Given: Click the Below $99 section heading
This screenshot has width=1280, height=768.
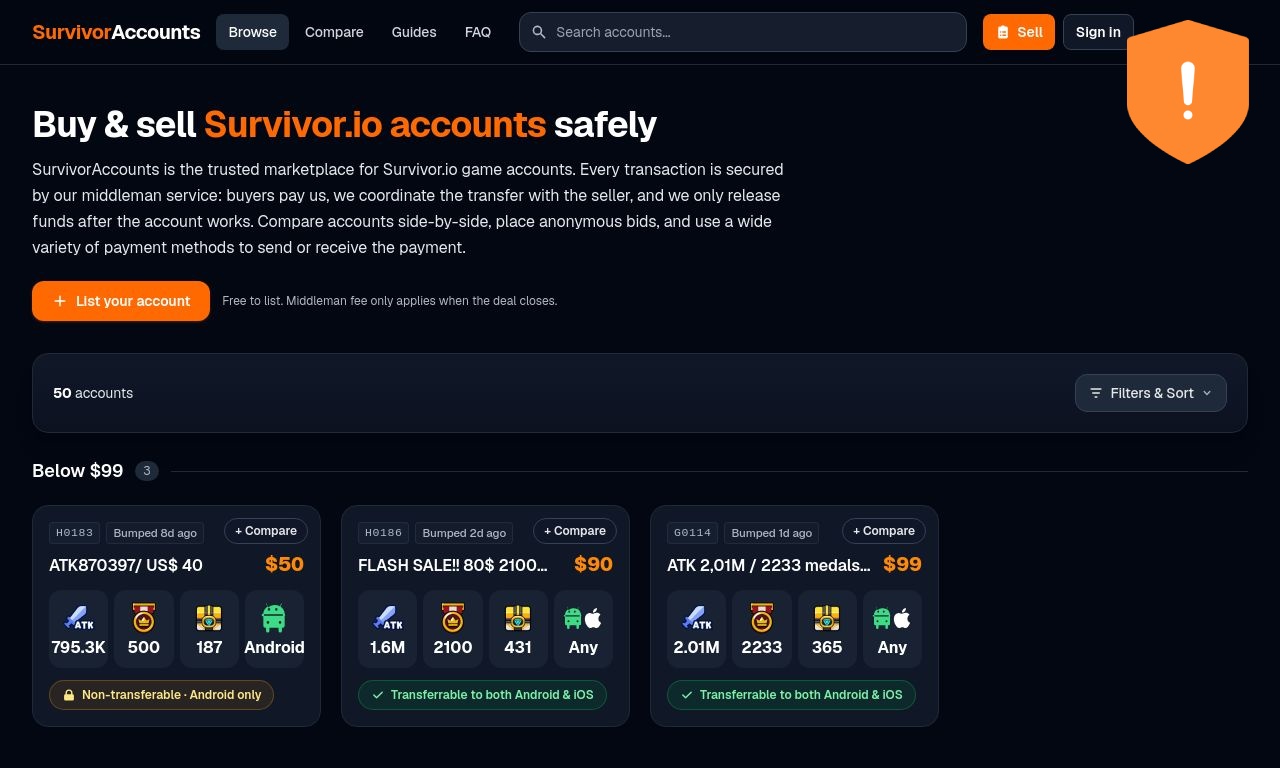Looking at the screenshot, I should point(78,471).
